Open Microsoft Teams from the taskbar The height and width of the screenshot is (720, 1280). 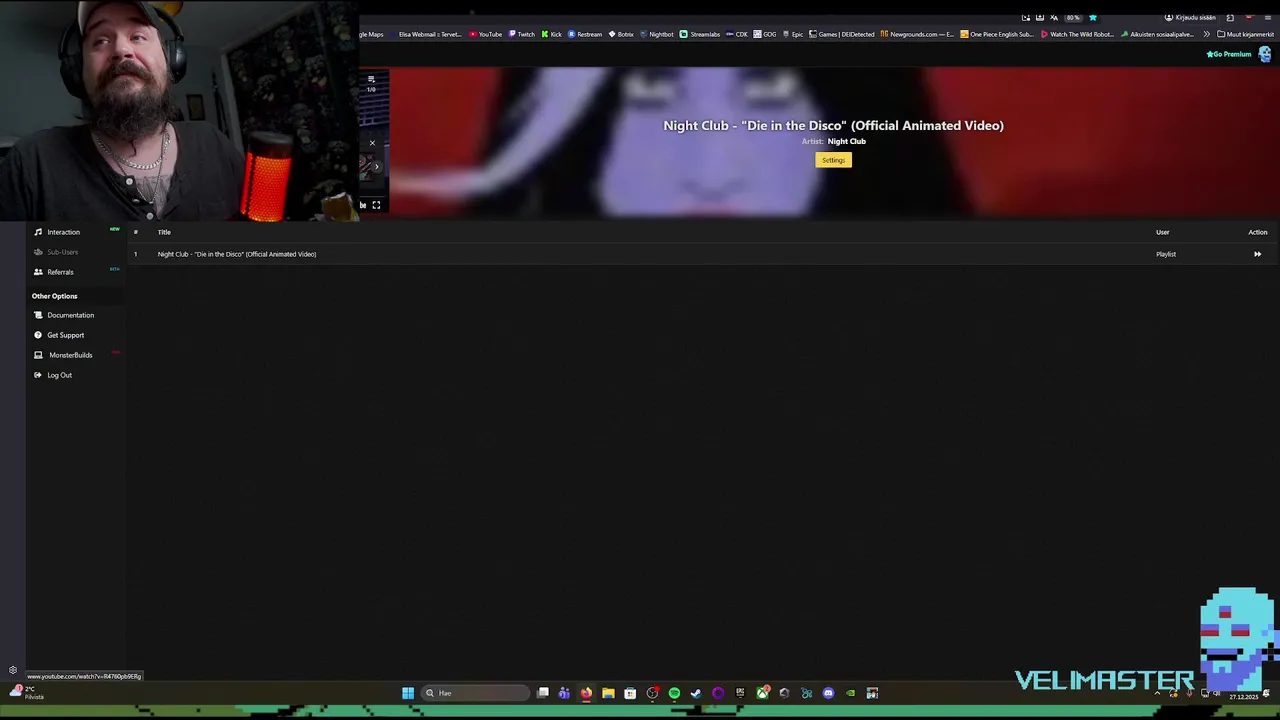click(564, 693)
